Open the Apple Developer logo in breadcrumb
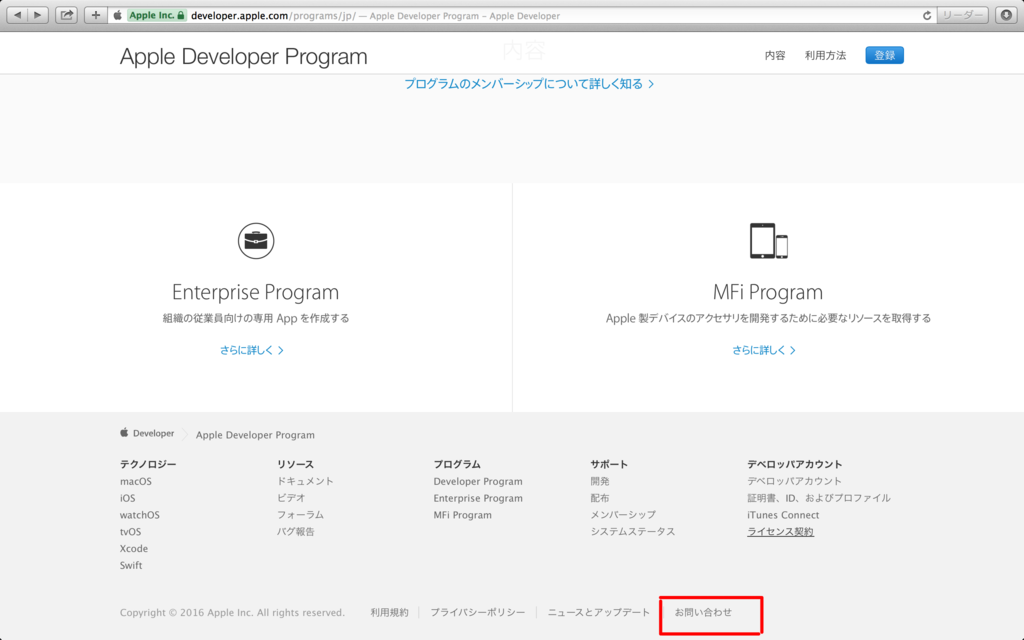Screen dimensions: 1024x640 pyautogui.click(x=147, y=433)
